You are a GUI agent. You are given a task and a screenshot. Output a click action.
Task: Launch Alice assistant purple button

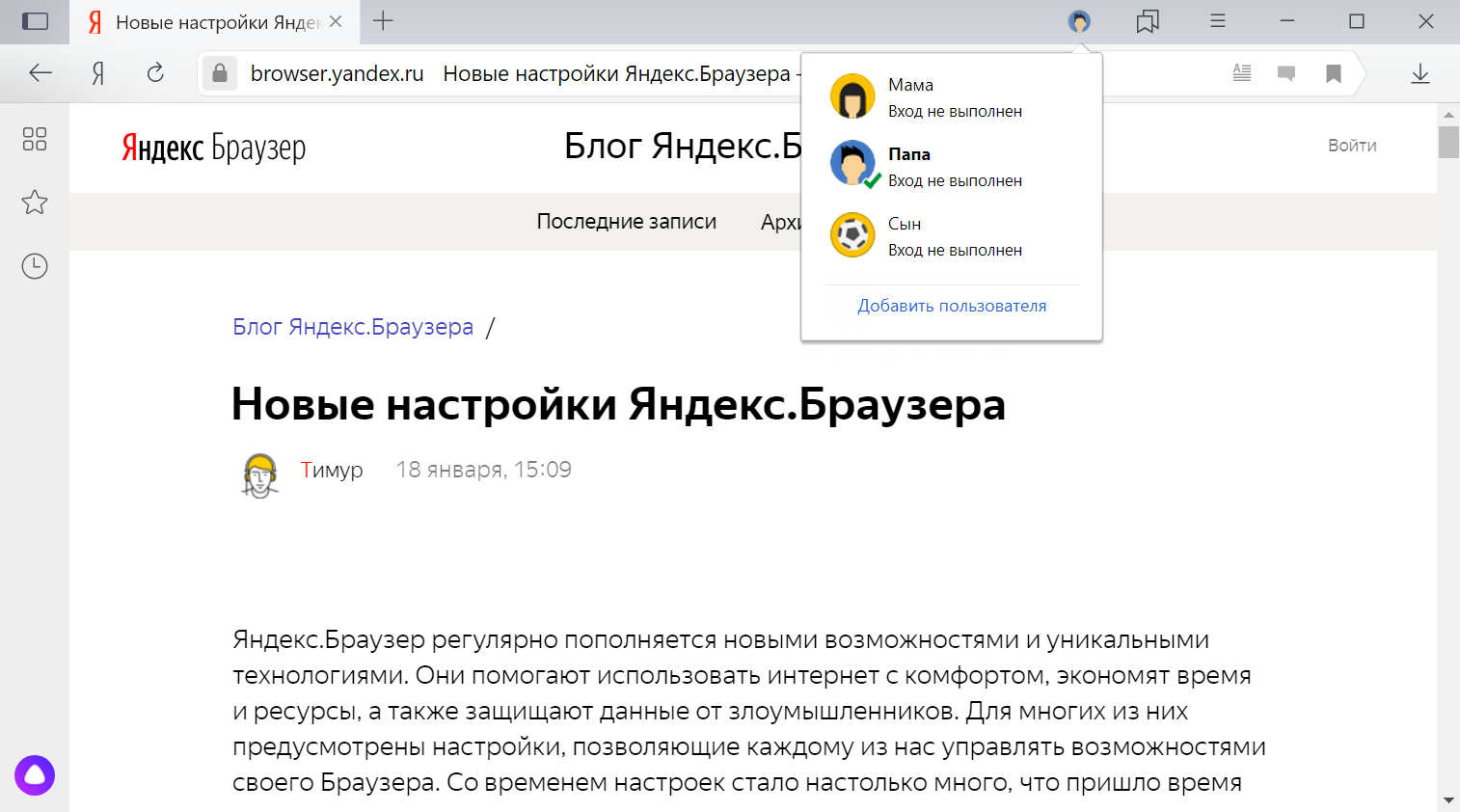(35, 775)
